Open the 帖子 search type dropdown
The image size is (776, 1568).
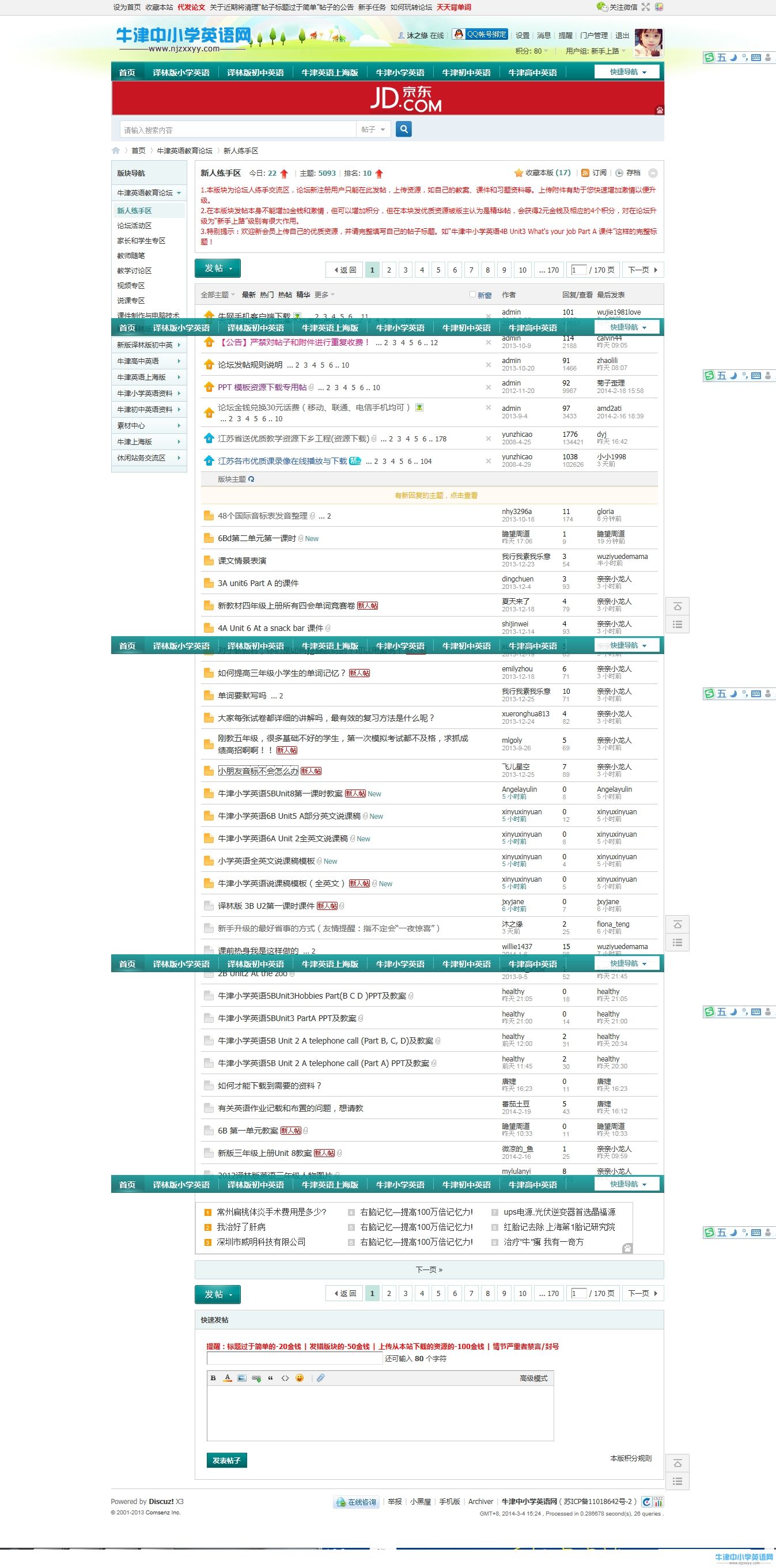point(373,130)
